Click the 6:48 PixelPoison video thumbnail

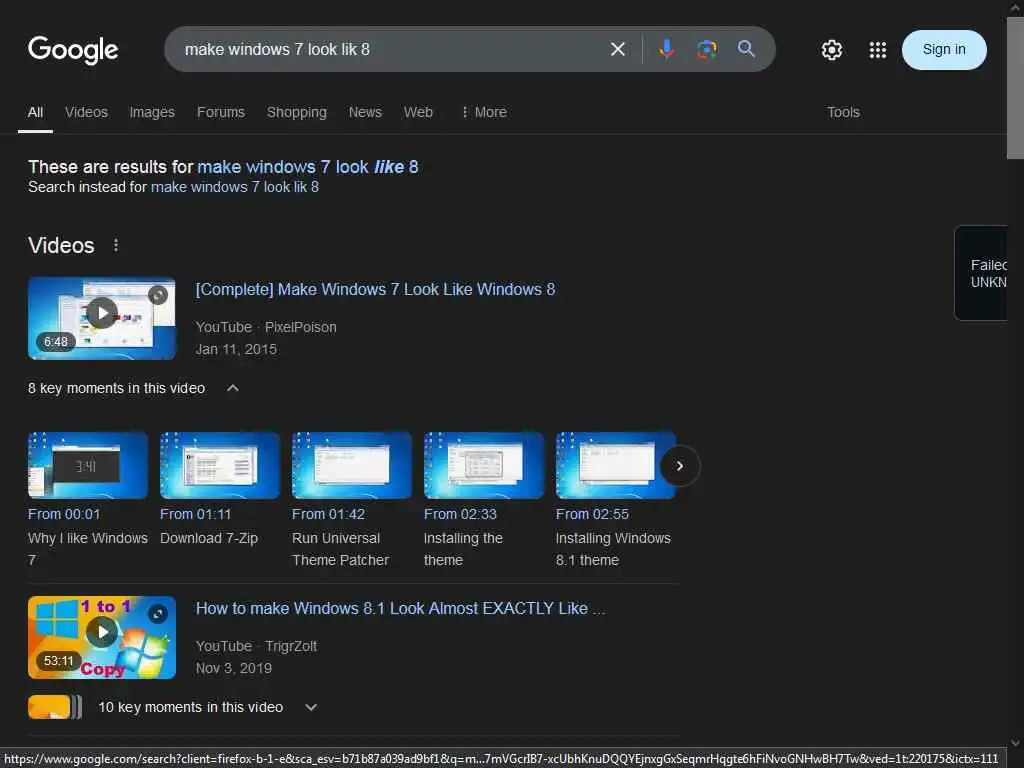tap(102, 319)
